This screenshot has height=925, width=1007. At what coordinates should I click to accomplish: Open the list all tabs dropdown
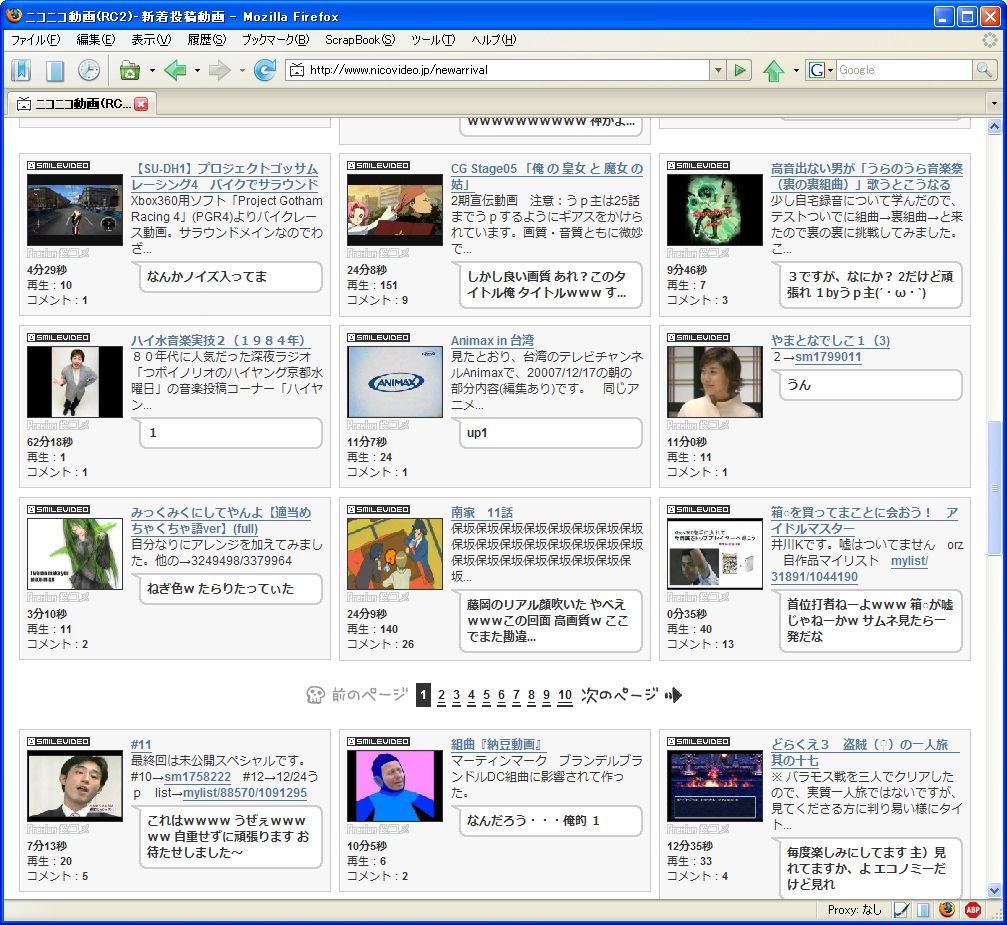pyautogui.click(x=994, y=103)
